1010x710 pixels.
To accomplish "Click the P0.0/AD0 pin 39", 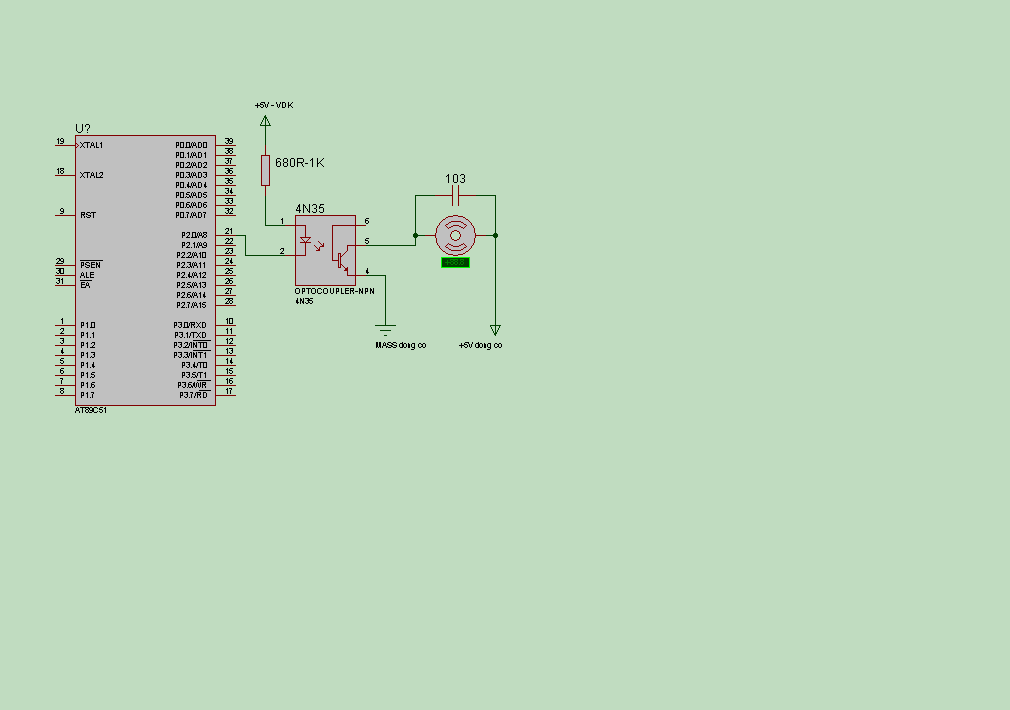I will click(225, 145).
